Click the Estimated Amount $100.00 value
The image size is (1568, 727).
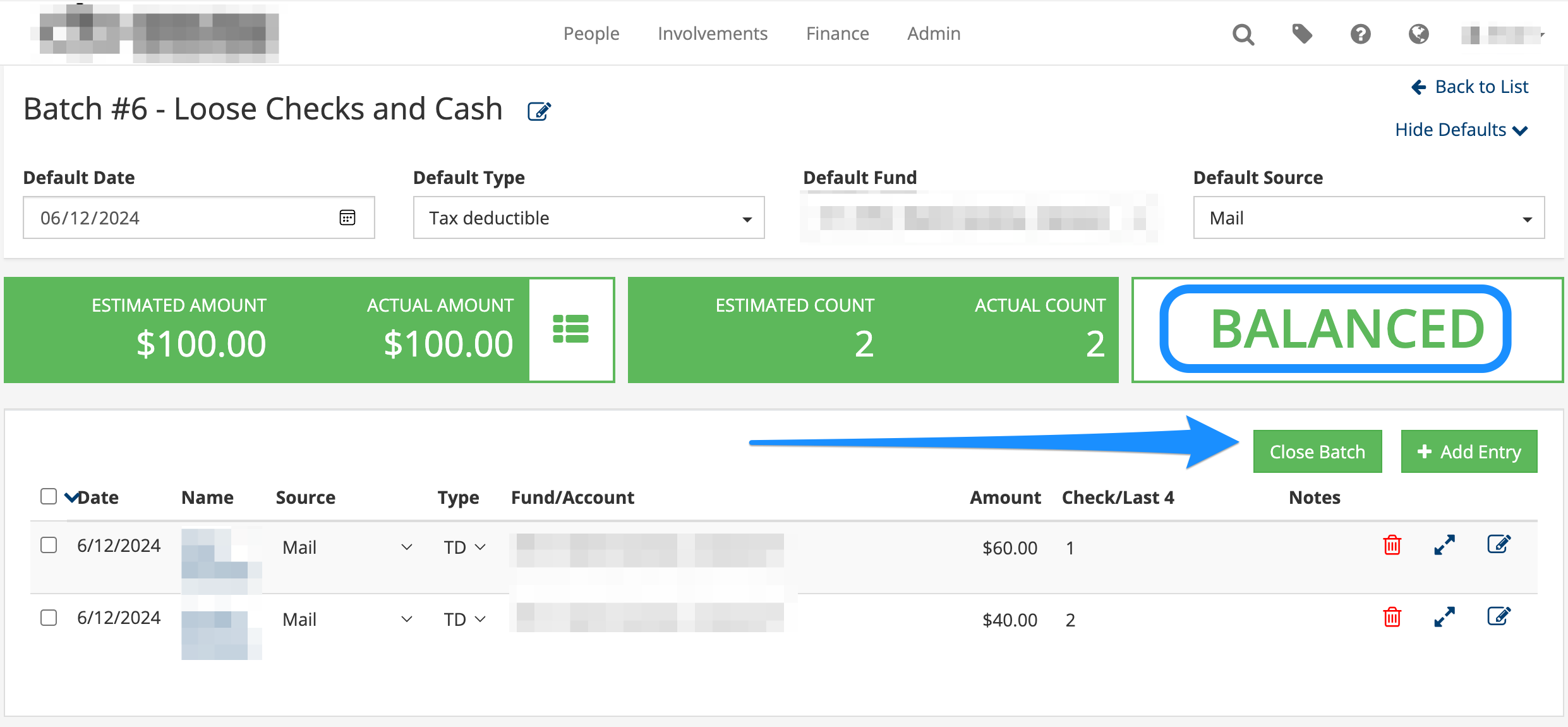point(201,344)
